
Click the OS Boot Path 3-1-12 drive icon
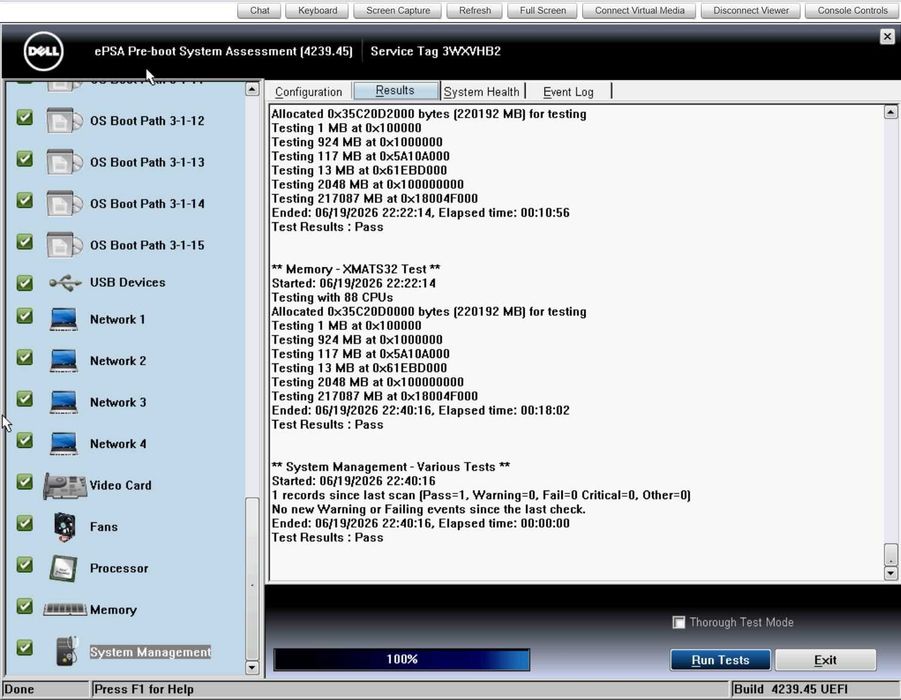pos(63,121)
